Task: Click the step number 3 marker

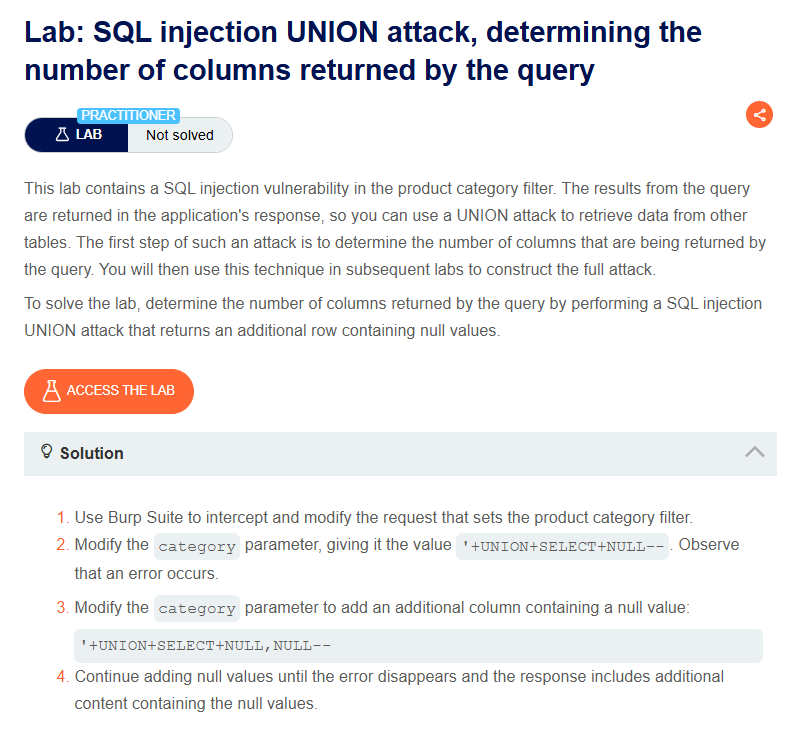Action: (x=62, y=607)
